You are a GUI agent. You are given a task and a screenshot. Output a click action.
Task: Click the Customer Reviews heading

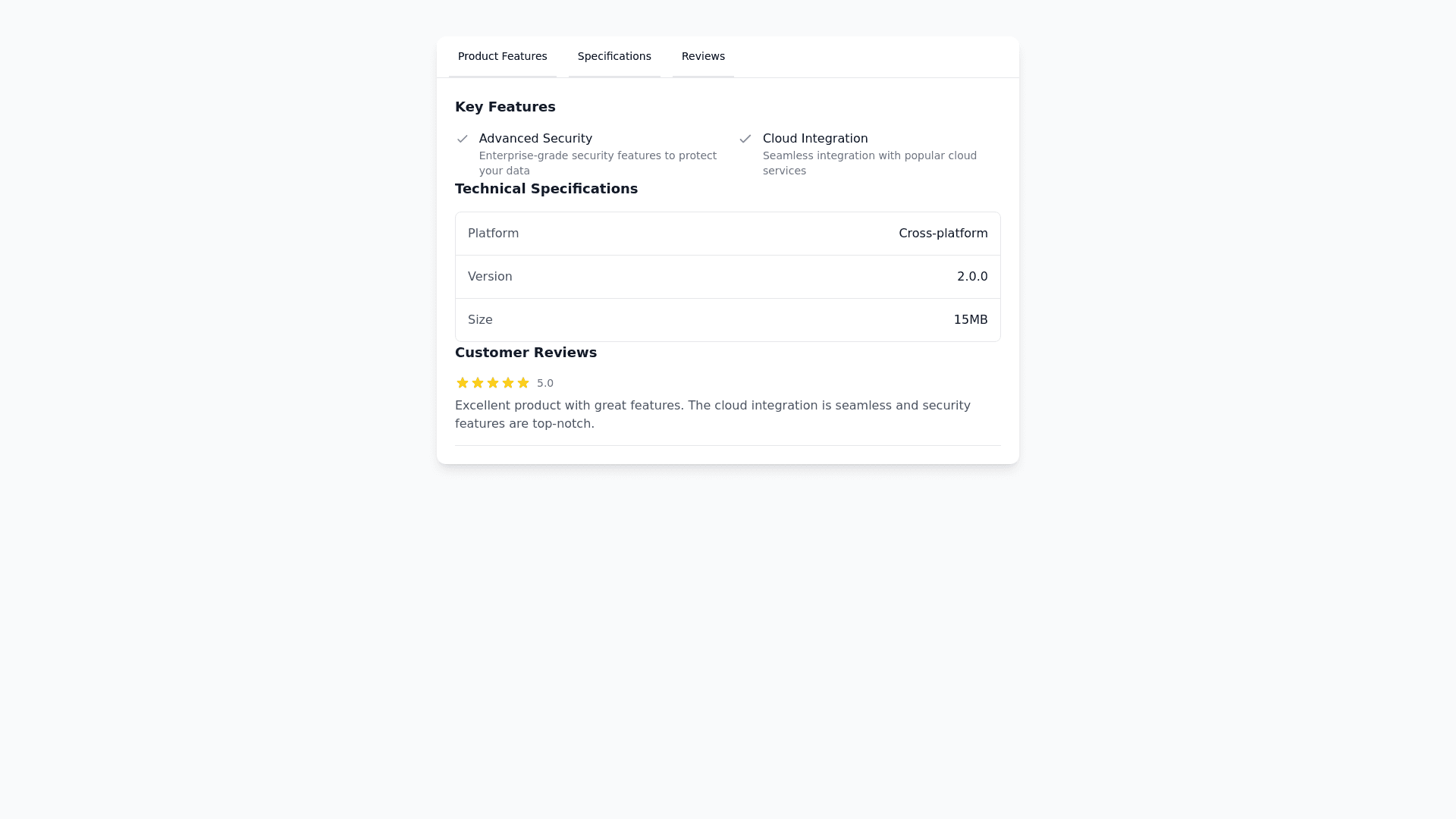coord(526,353)
